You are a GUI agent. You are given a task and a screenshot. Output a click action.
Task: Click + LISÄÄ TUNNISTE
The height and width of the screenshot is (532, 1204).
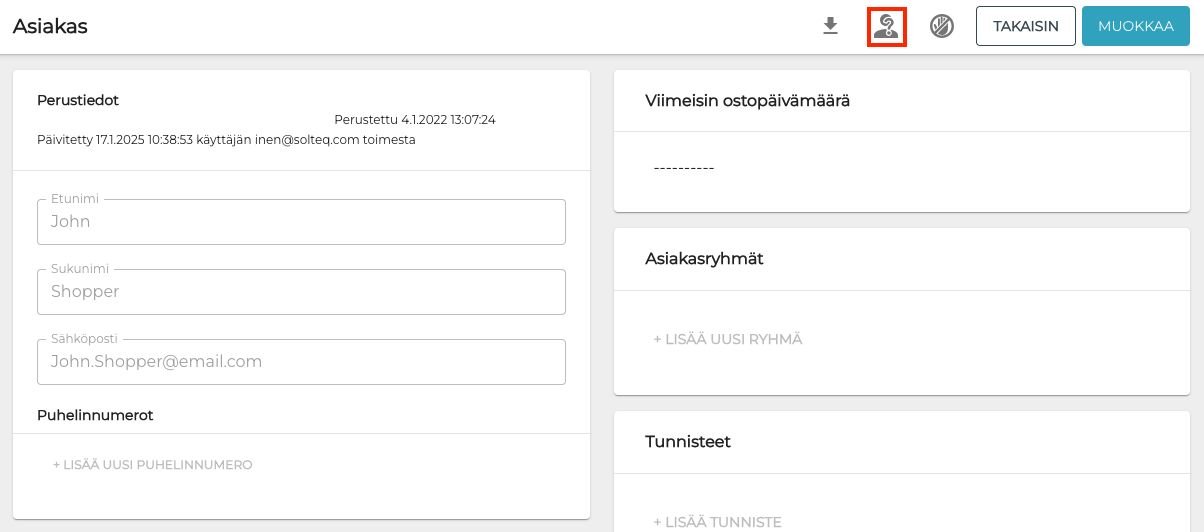click(x=717, y=522)
